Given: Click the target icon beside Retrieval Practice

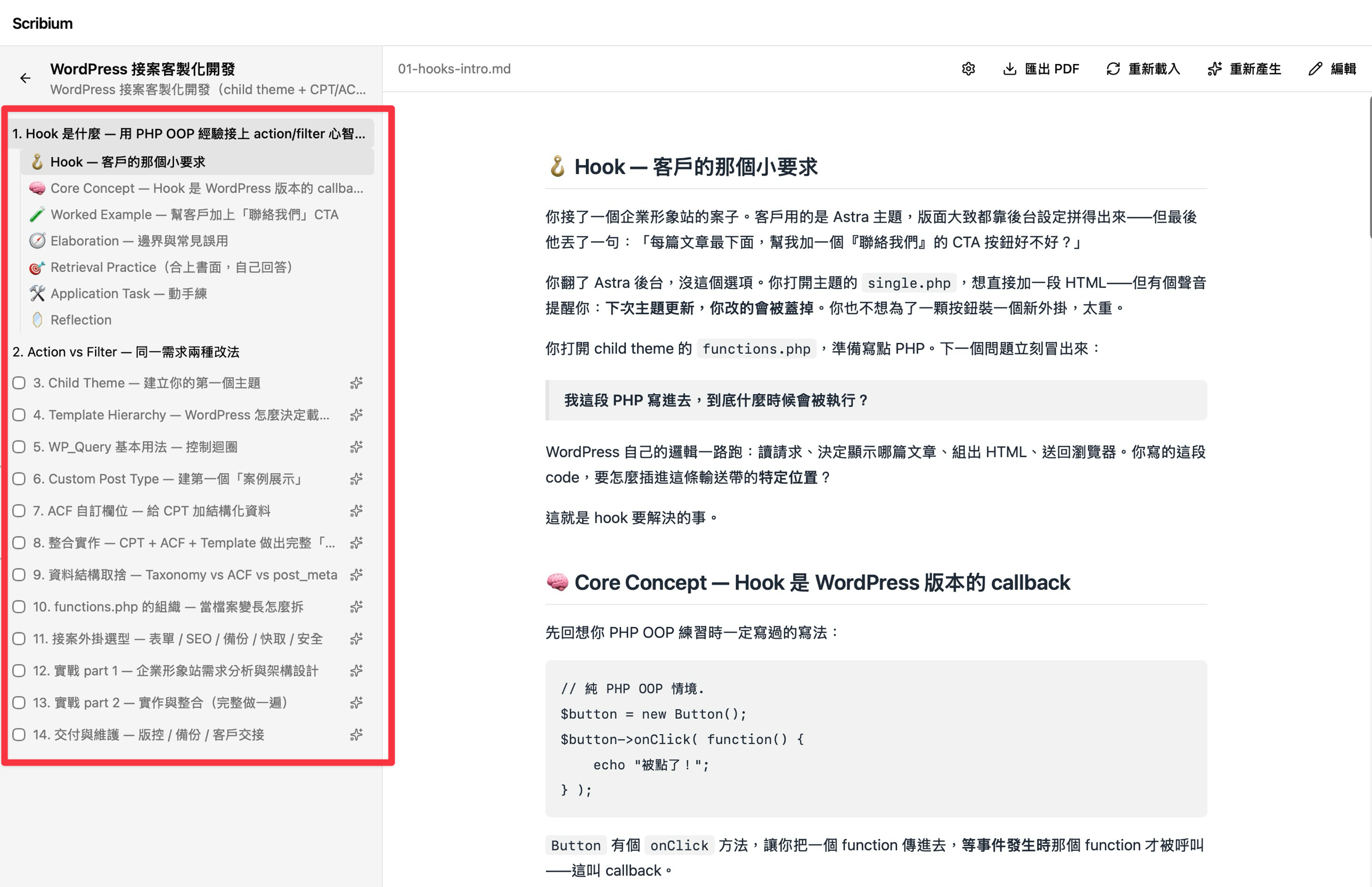Looking at the screenshot, I should tap(37, 267).
